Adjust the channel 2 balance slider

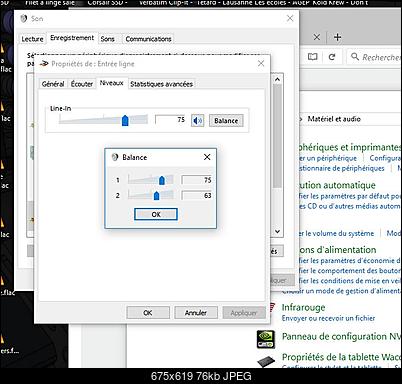pyautogui.click(x=156, y=196)
